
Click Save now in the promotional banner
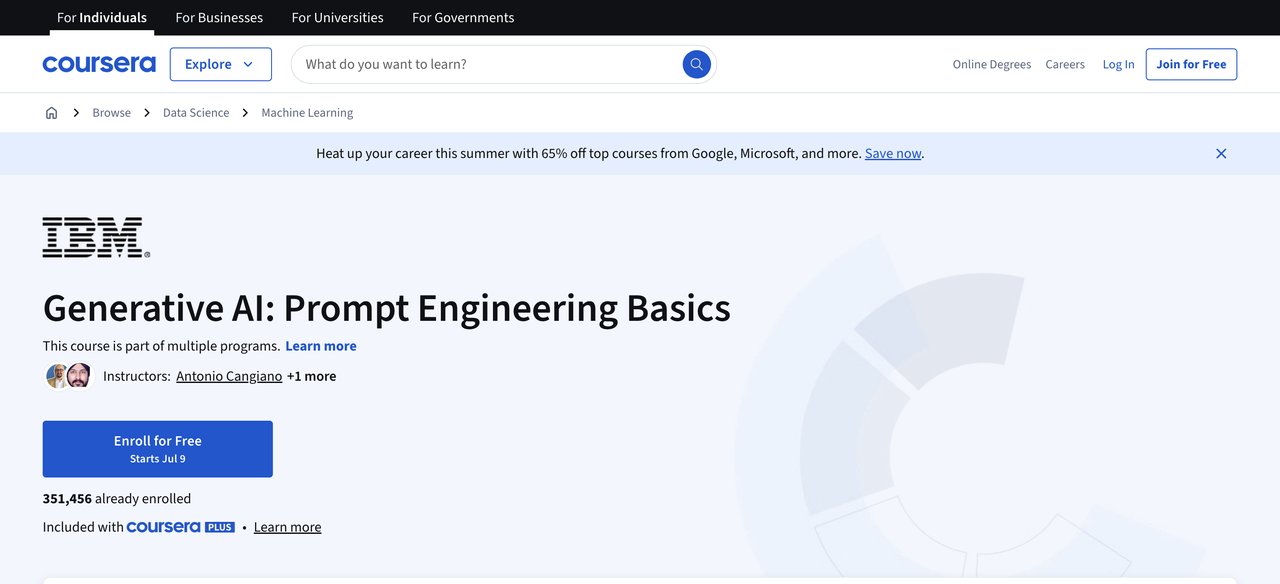[x=892, y=152]
